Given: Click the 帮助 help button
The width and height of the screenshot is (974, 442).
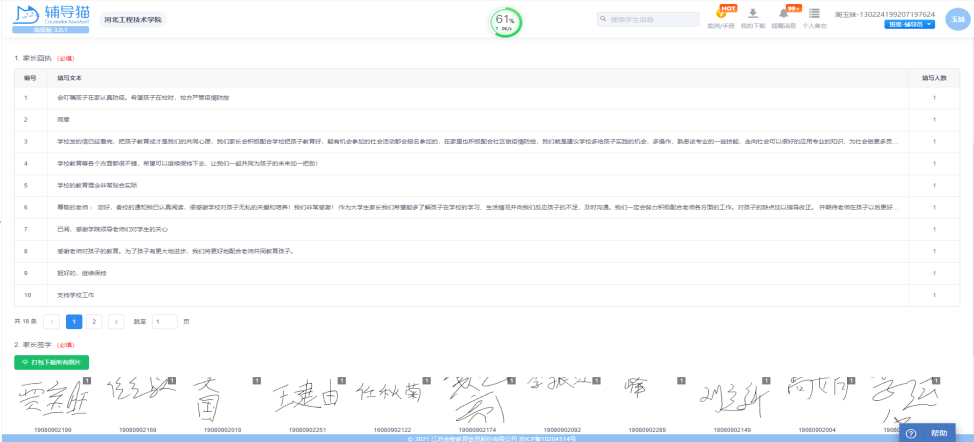Looking at the screenshot, I should [928, 433].
